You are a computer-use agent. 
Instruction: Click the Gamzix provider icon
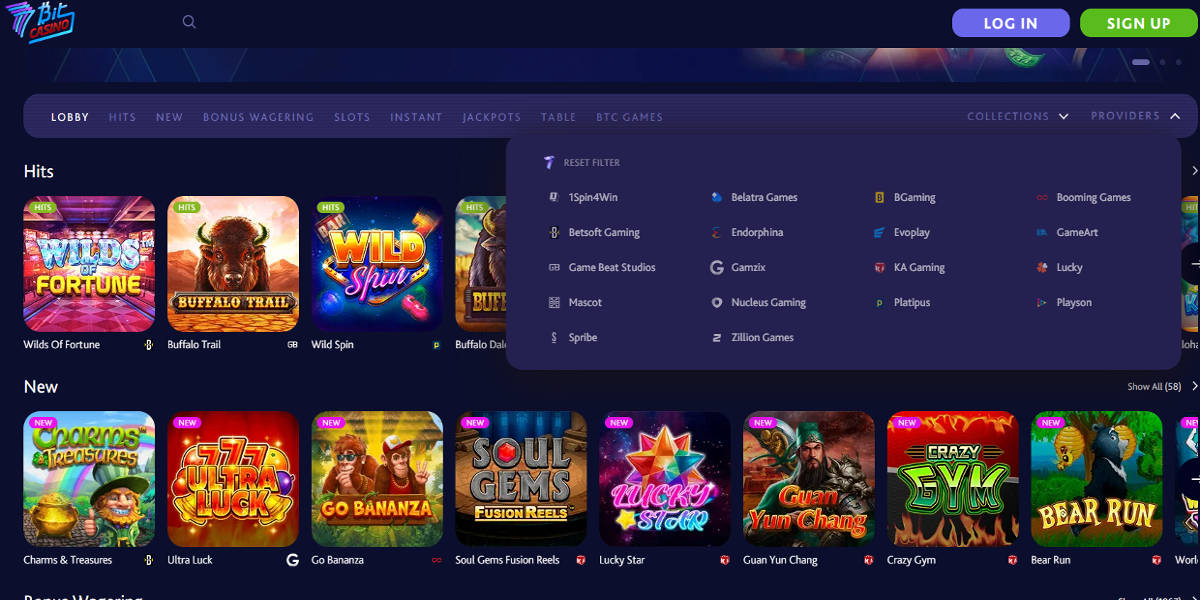click(x=716, y=268)
